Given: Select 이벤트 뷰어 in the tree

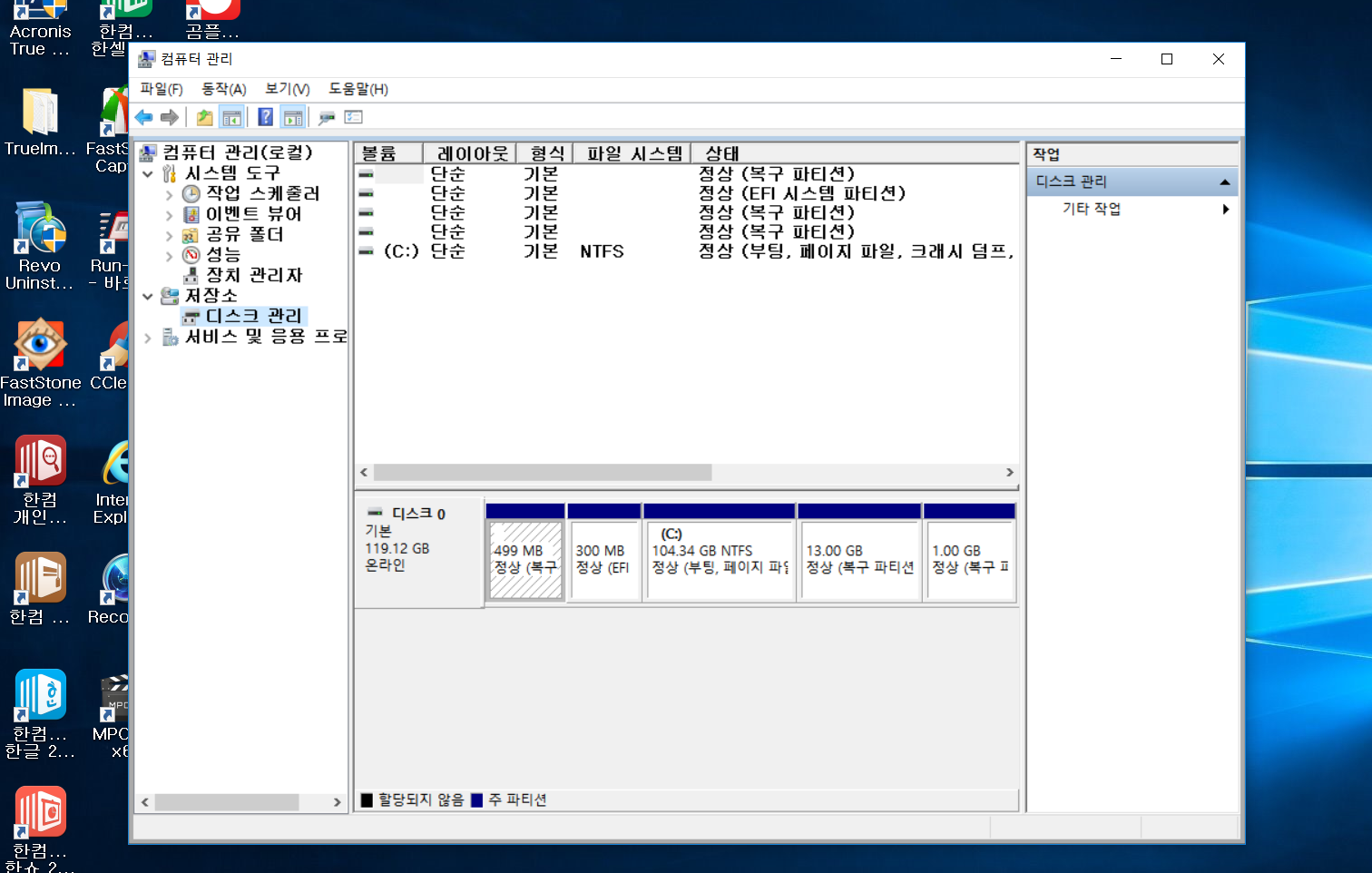Looking at the screenshot, I should [x=253, y=214].
